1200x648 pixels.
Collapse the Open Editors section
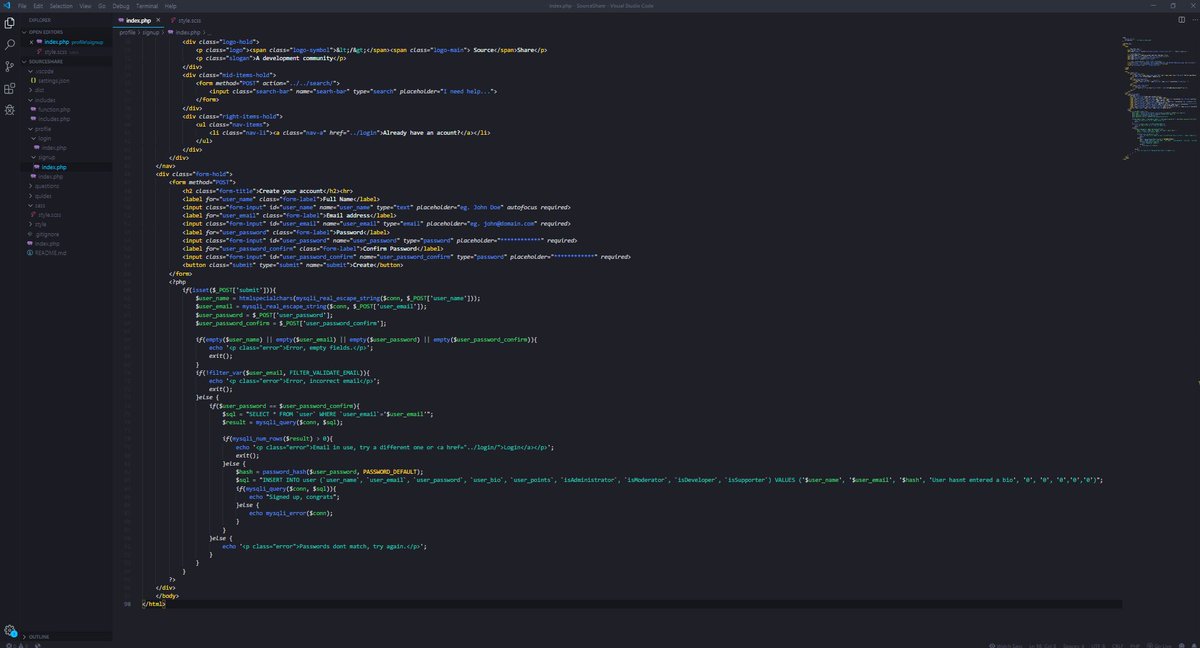(66, 32)
